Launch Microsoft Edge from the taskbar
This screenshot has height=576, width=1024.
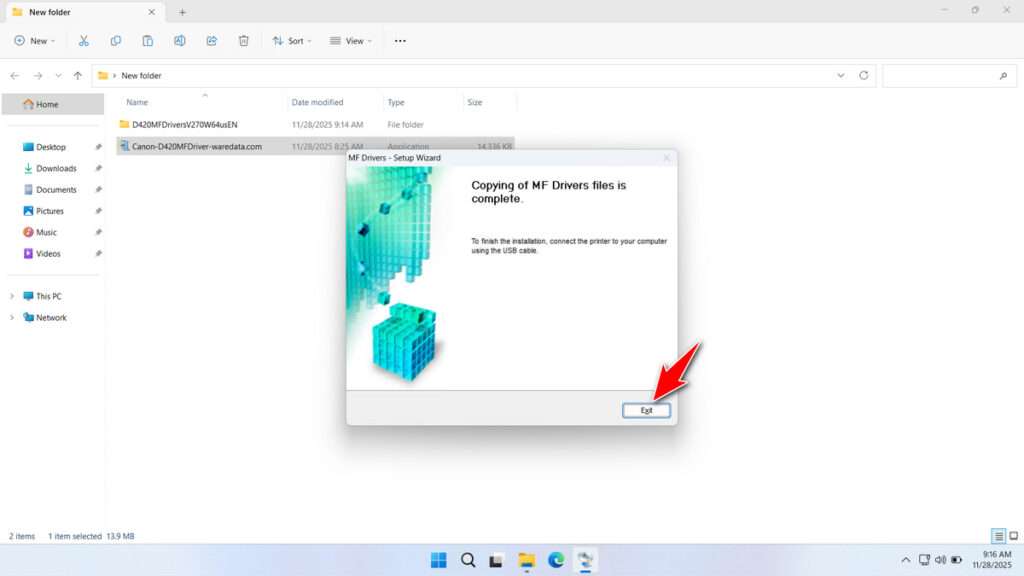tap(556, 561)
